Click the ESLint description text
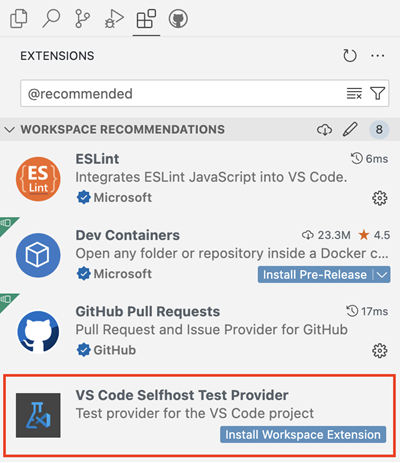This screenshot has width=400, height=463. (x=211, y=177)
